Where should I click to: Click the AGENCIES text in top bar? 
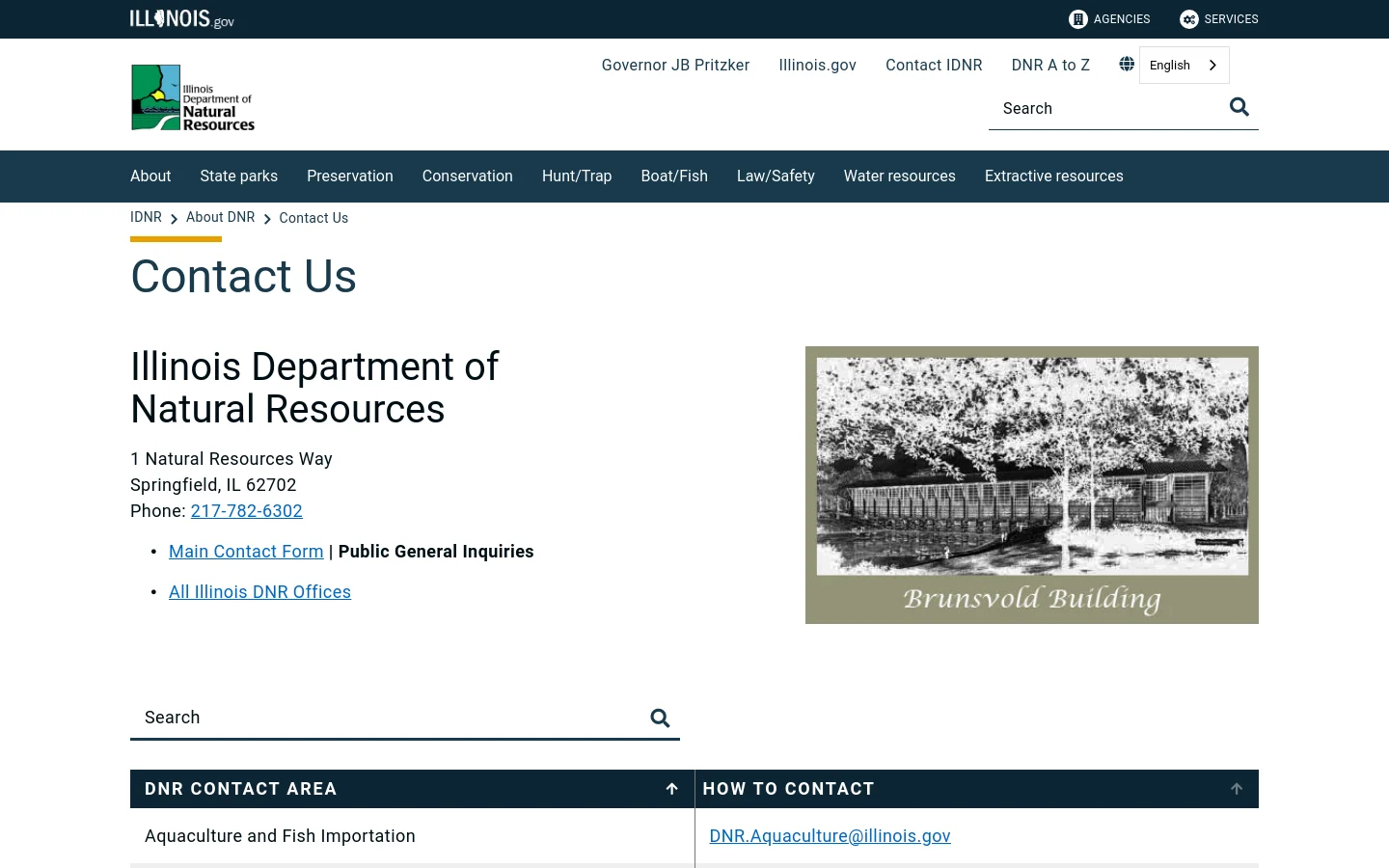tap(1122, 19)
